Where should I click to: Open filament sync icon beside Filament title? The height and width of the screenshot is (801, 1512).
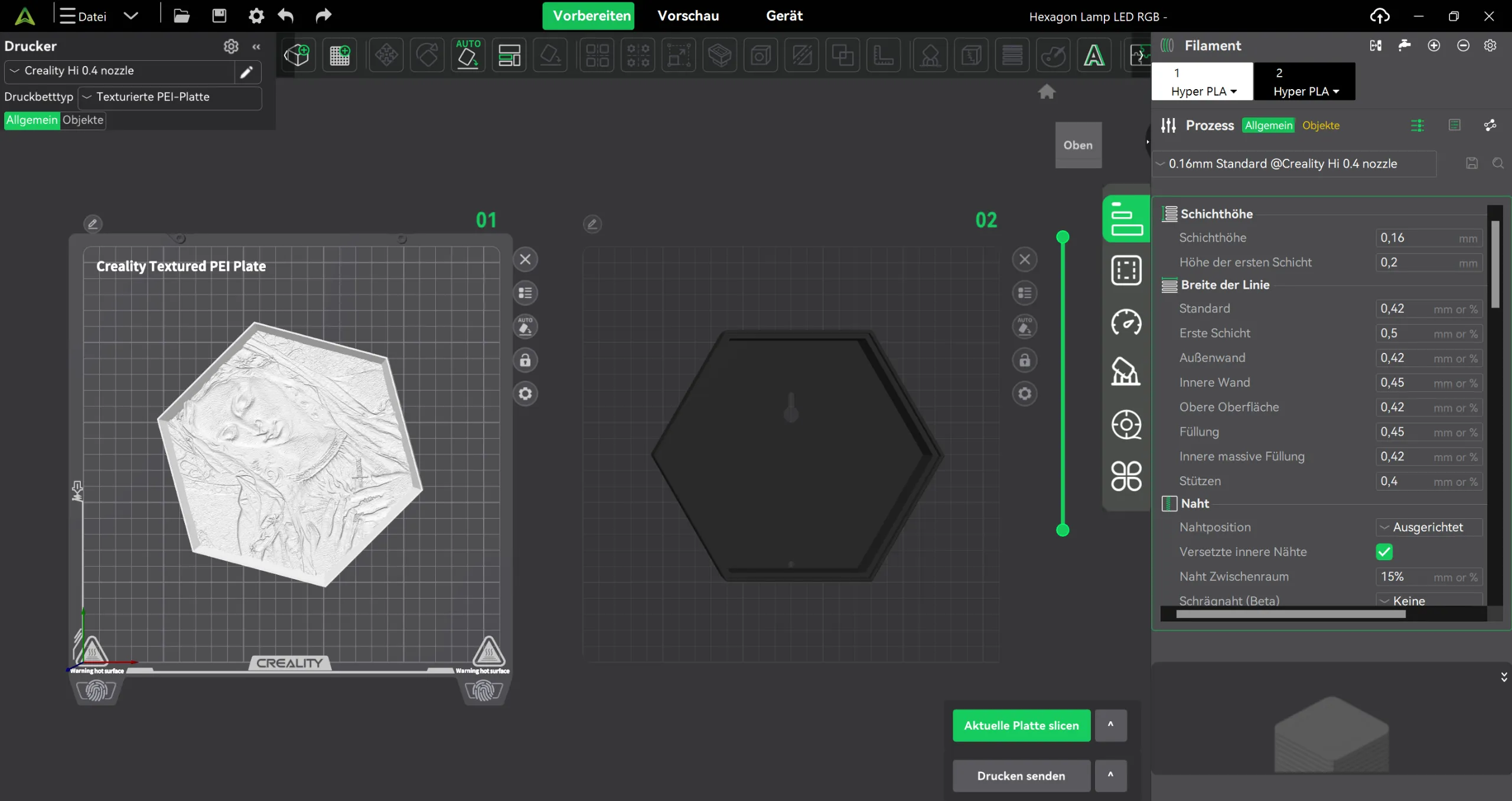coord(1376,45)
